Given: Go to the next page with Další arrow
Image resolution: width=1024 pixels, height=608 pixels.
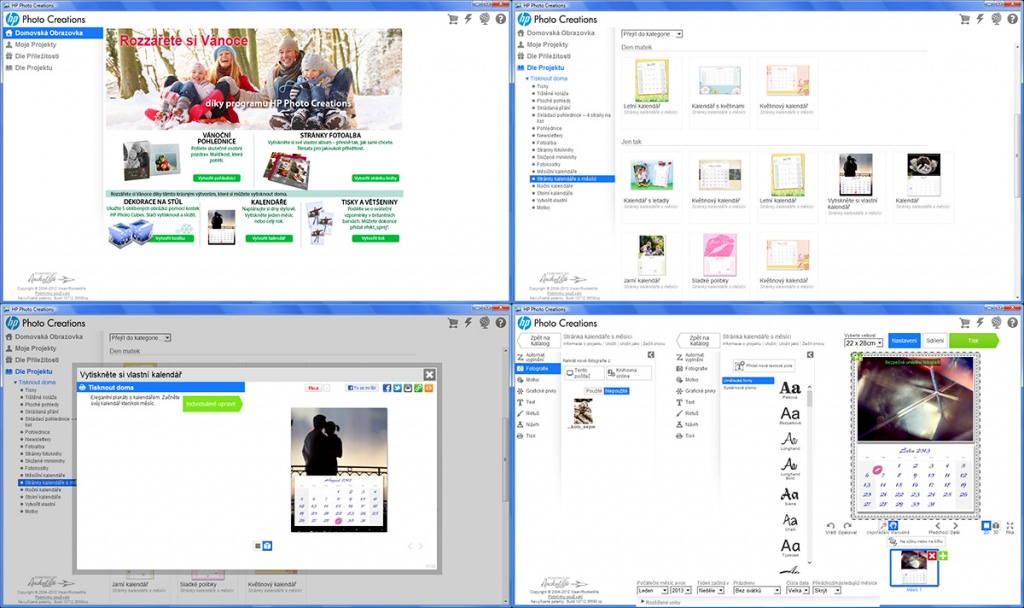Looking at the screenshot, I should (955, 525).
